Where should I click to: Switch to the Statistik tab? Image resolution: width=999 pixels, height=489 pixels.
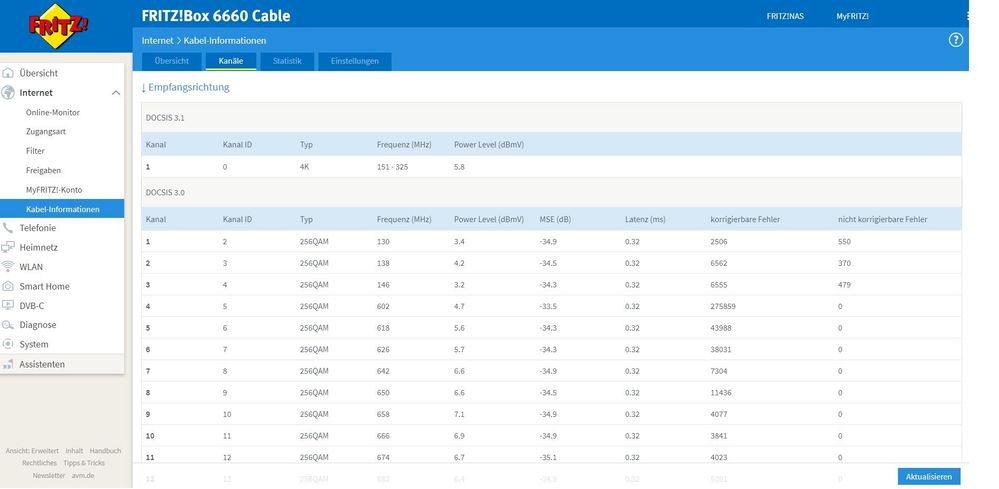(x=287, y=62)
